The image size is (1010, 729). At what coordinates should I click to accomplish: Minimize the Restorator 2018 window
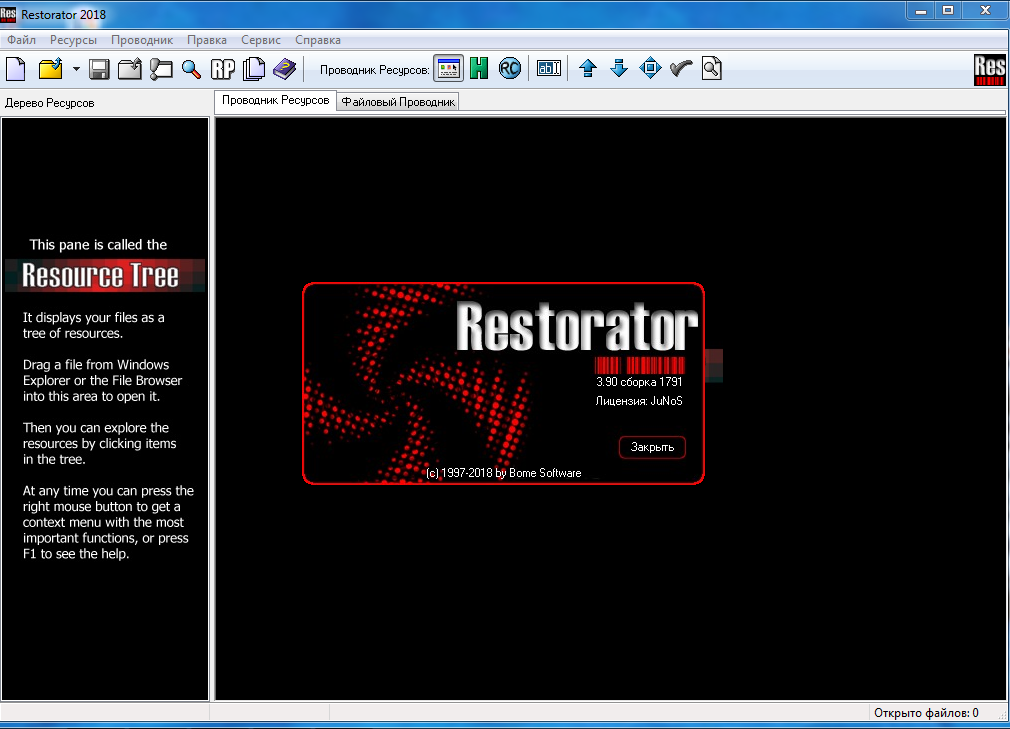pos(921,11)
